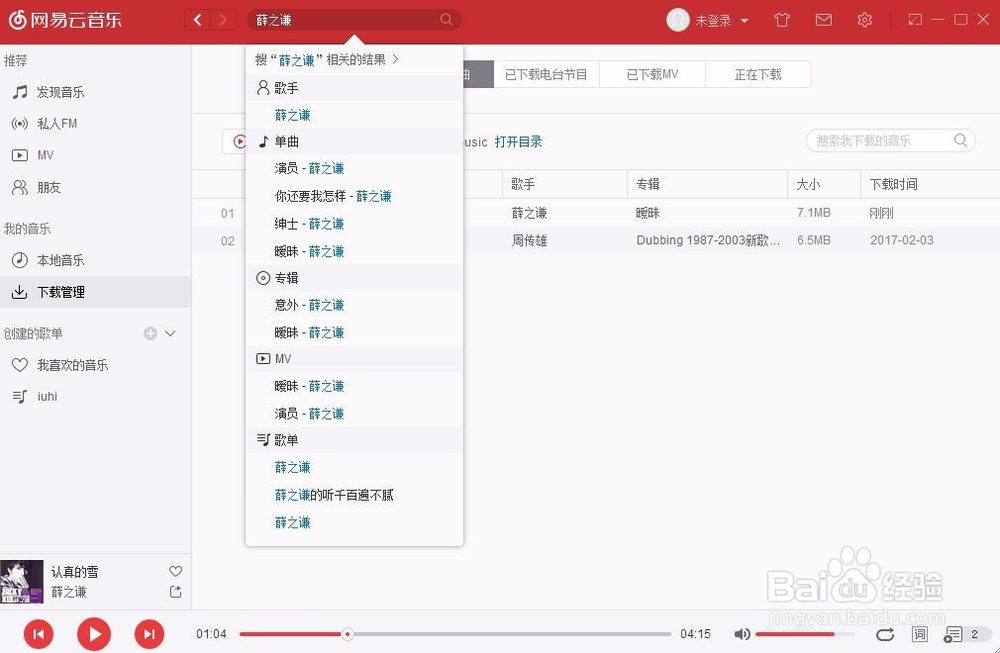The width and height of the screenshot is (1000, 653).
Task: Click album 暧昧 in row 01
Action: click(x=648, y=213)
